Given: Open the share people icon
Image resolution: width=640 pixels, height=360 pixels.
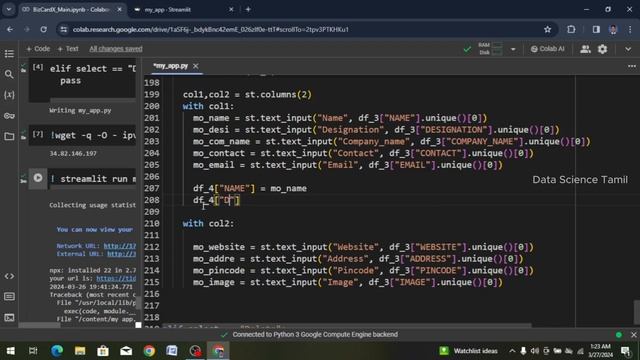Looking at the screenshot, I should point(585,49).
